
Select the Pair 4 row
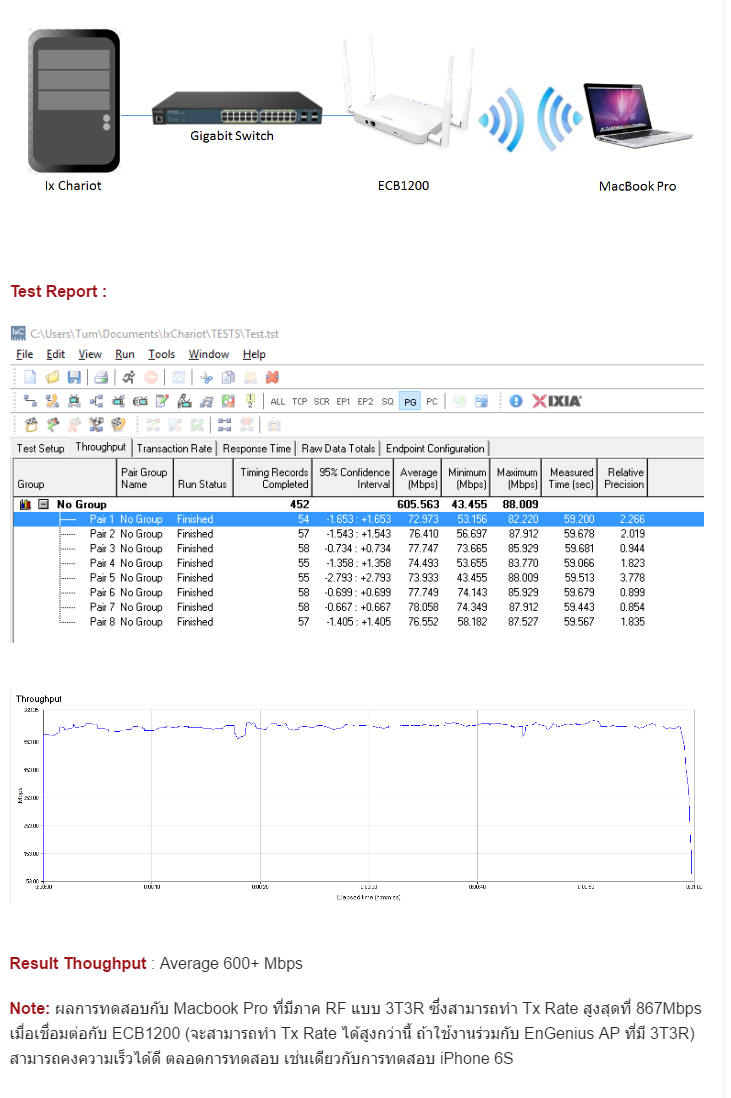(x=358, y=563)
